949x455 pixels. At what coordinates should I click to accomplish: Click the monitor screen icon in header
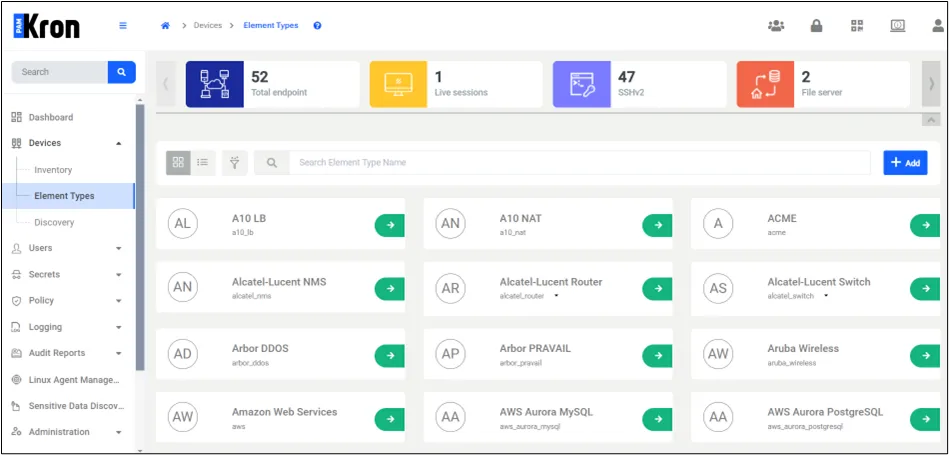pyautogui.click(x=898, y=26)
